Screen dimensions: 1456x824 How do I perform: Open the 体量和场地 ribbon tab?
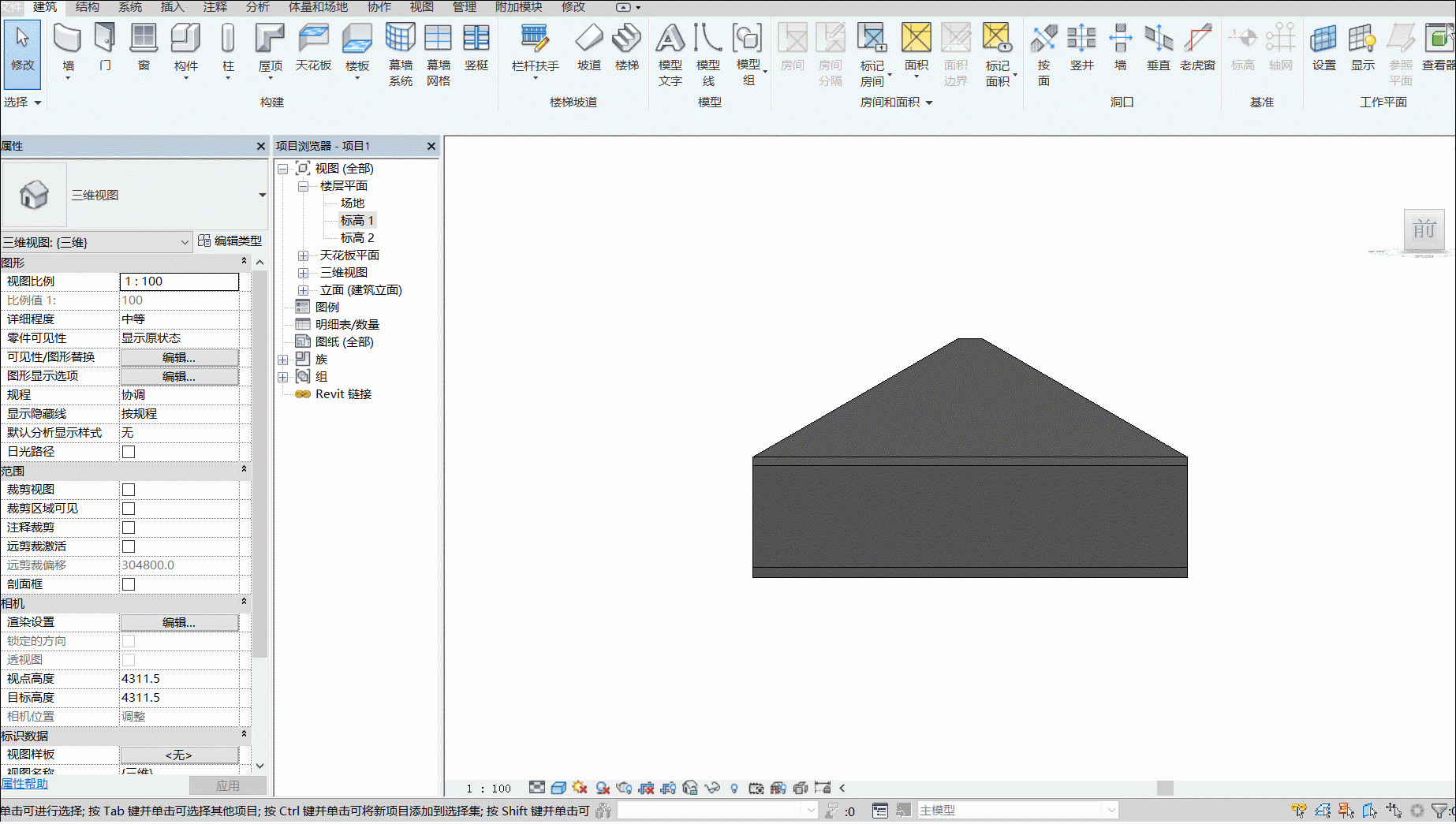pyautogui.click(x=318, y=7)
